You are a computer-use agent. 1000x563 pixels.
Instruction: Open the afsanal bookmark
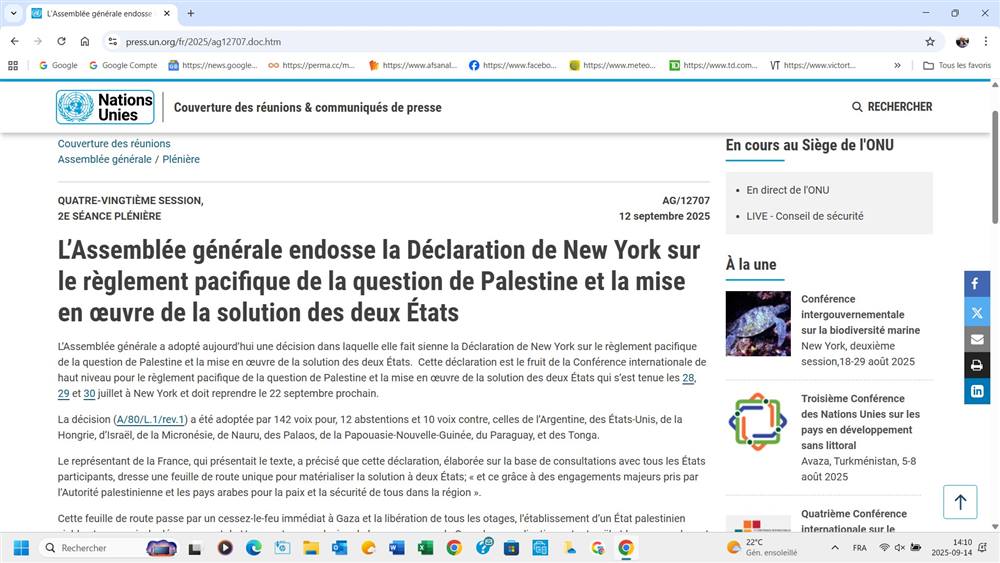click(413, 65)
